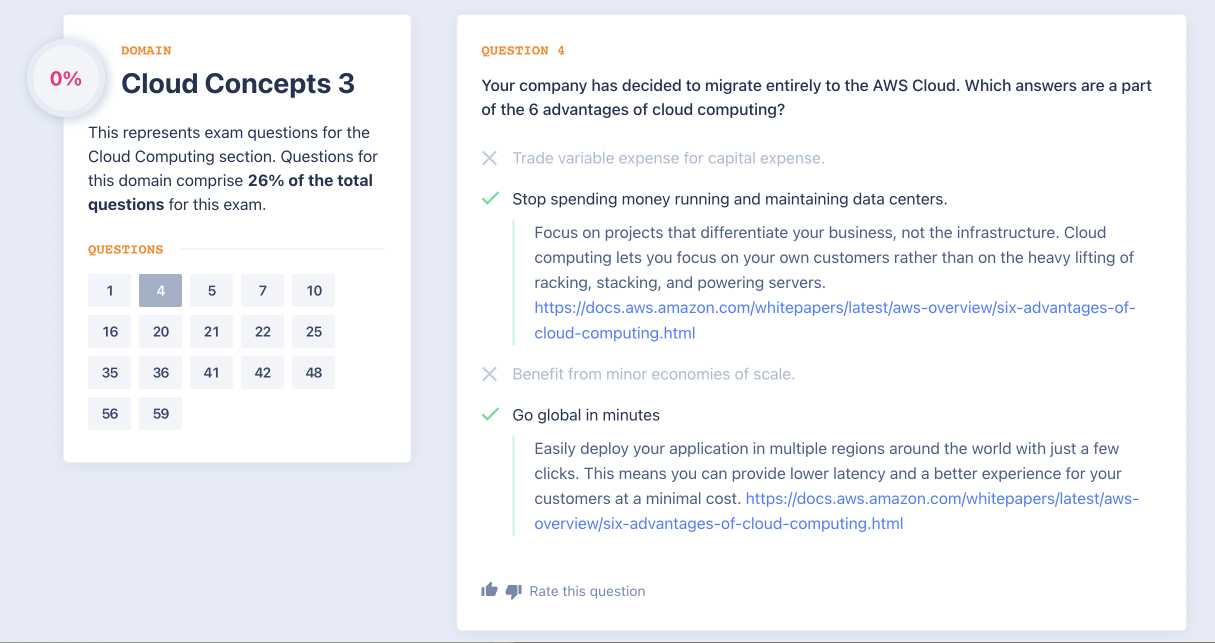
Task: Click the X mark beside 'Benefit from minor economies'
Action: [x=489, y=374]
